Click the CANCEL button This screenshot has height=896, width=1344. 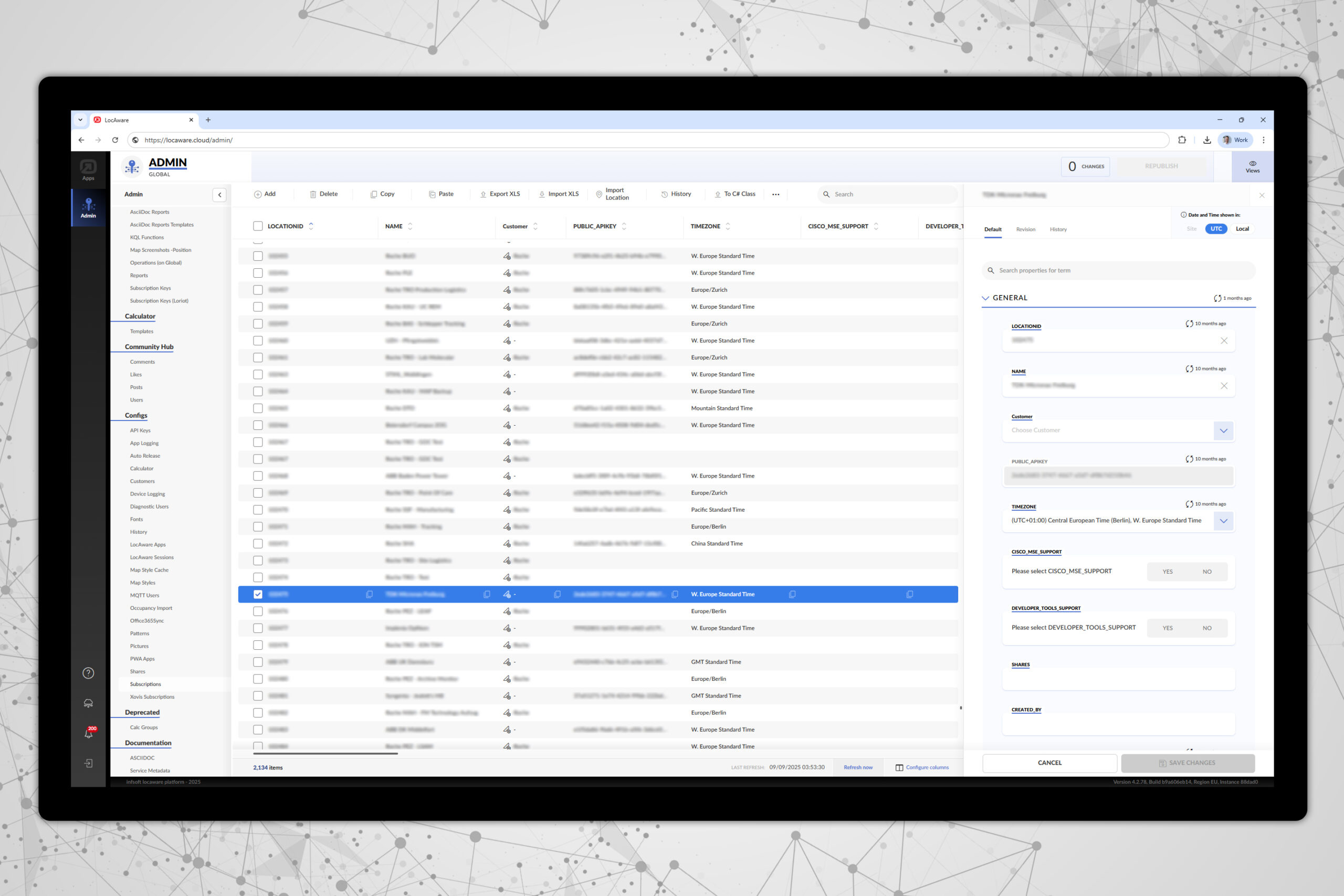point(1049,763)
